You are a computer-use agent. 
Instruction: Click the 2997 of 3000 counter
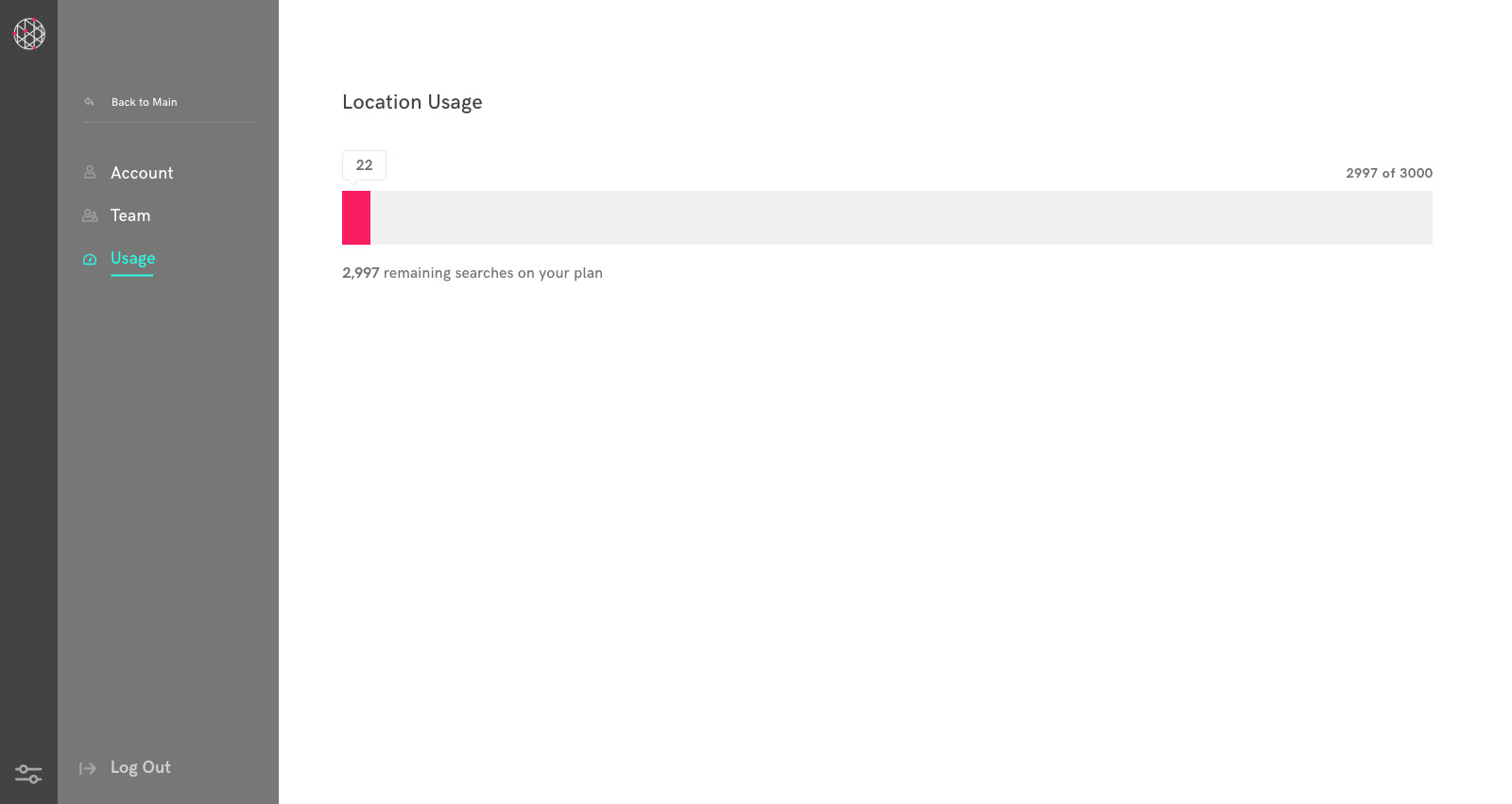click(x=1388, y=173)
